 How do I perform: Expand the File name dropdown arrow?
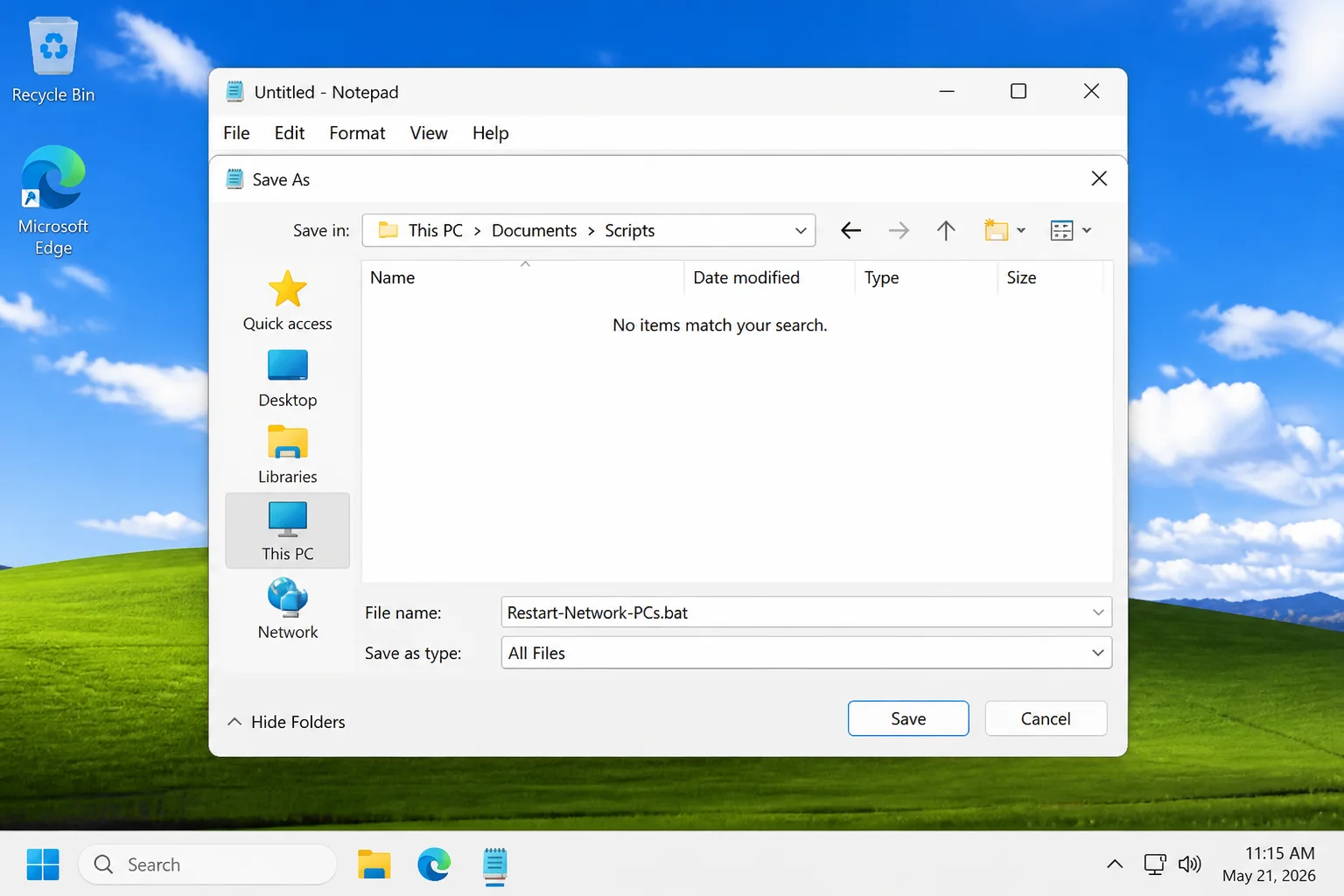1098,612
